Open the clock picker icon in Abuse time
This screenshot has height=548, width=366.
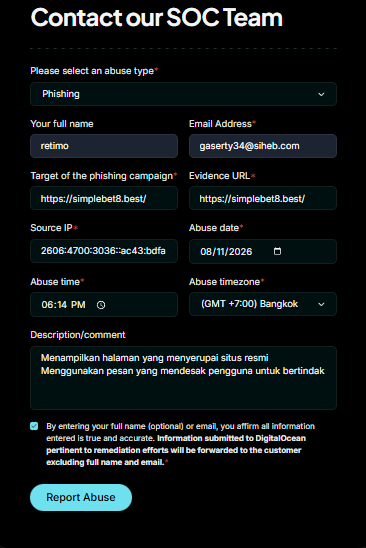[x=101, y=305]
